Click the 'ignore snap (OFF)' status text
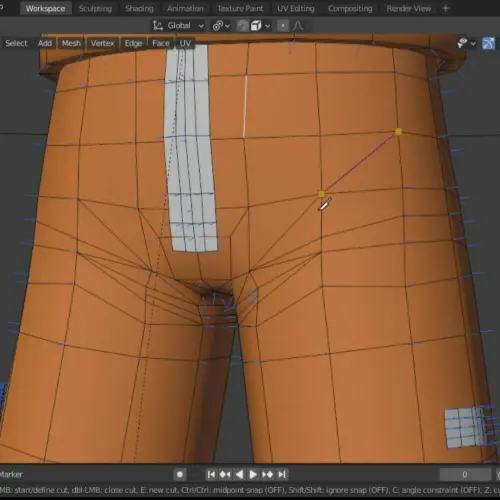 (x=356, y=490)
